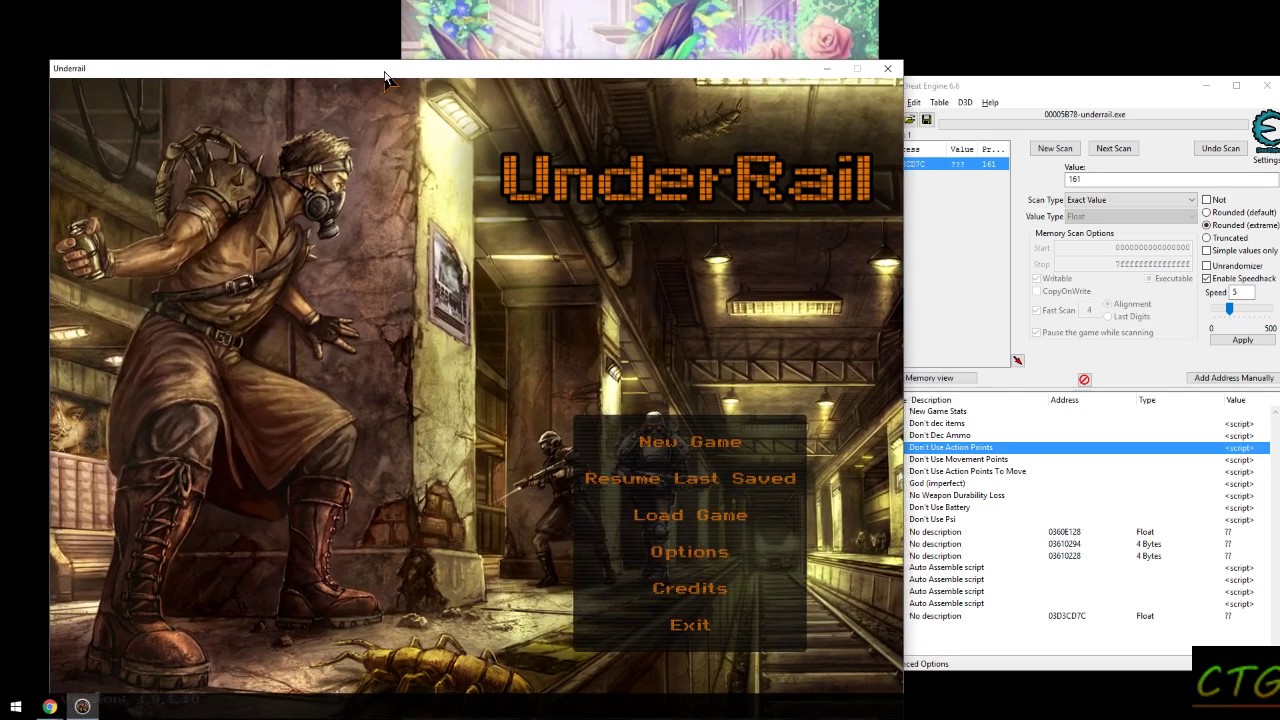The width and height of the screenshot is (1280, 720).
Task: Open the Help menu
Action: tap(990, 103)
